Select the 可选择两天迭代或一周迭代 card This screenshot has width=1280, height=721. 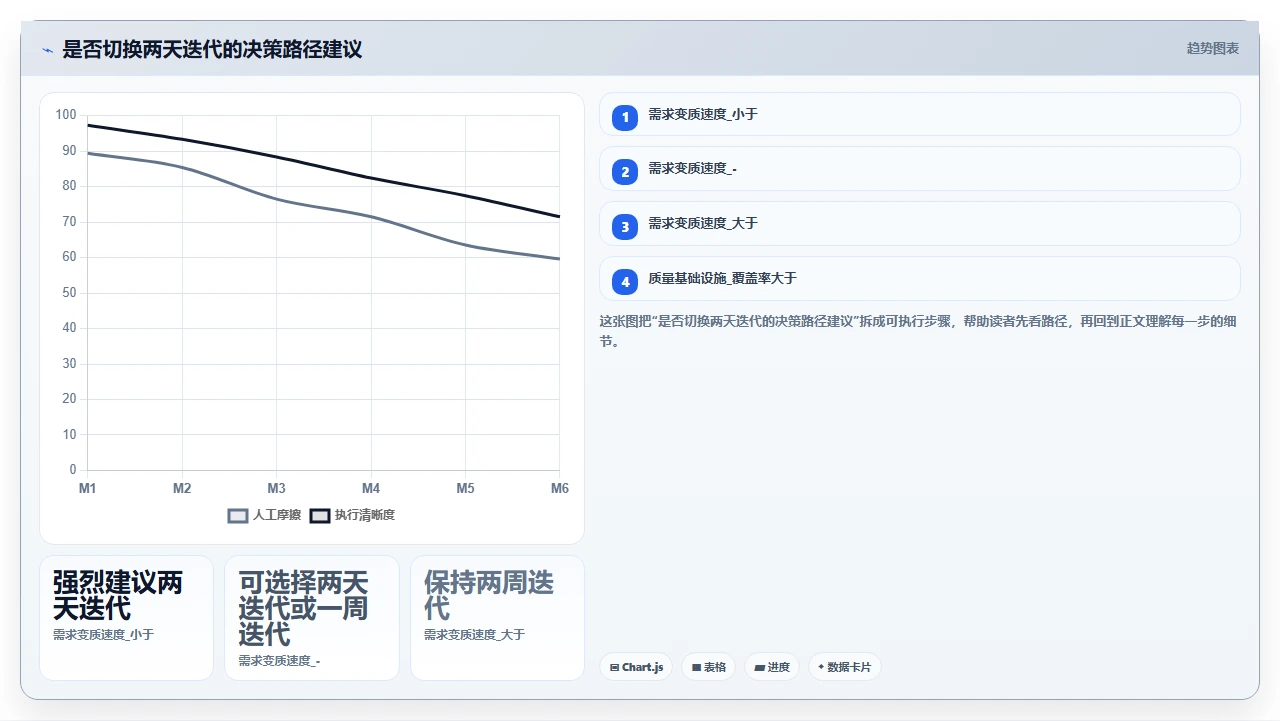click(x=312, y=618)
